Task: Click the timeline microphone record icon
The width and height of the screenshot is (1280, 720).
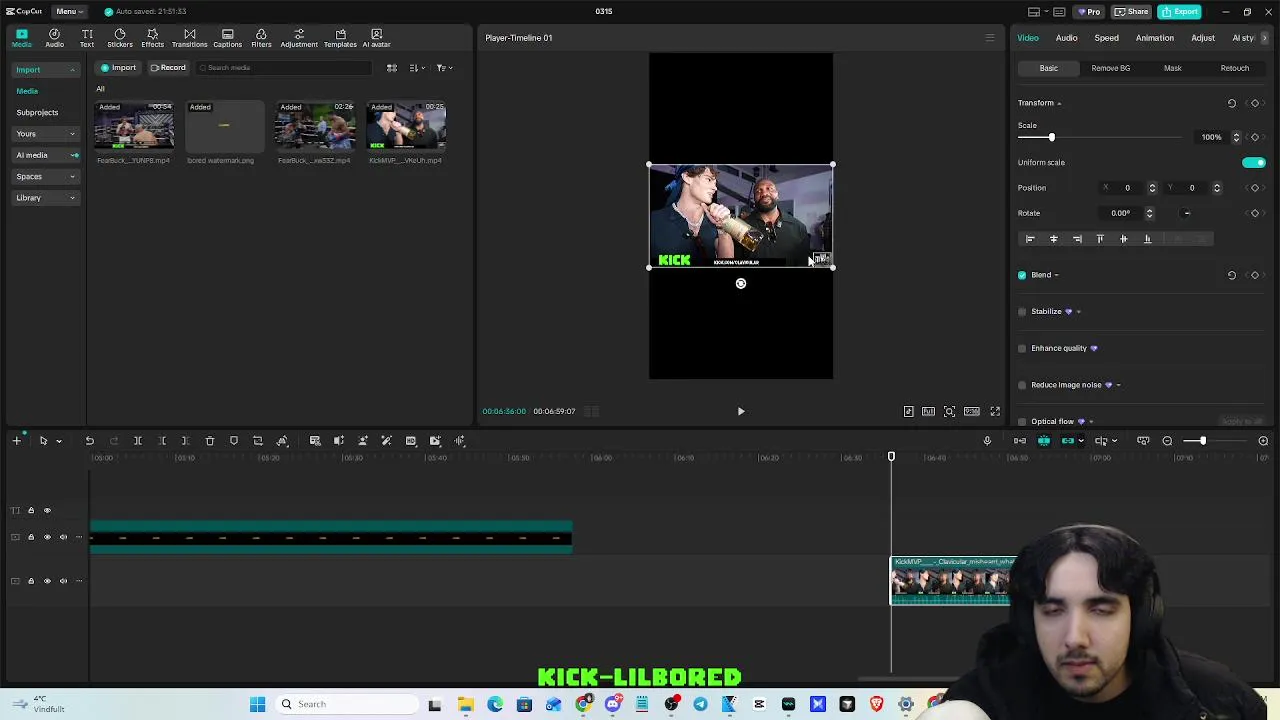Action: tap(987, 441)
